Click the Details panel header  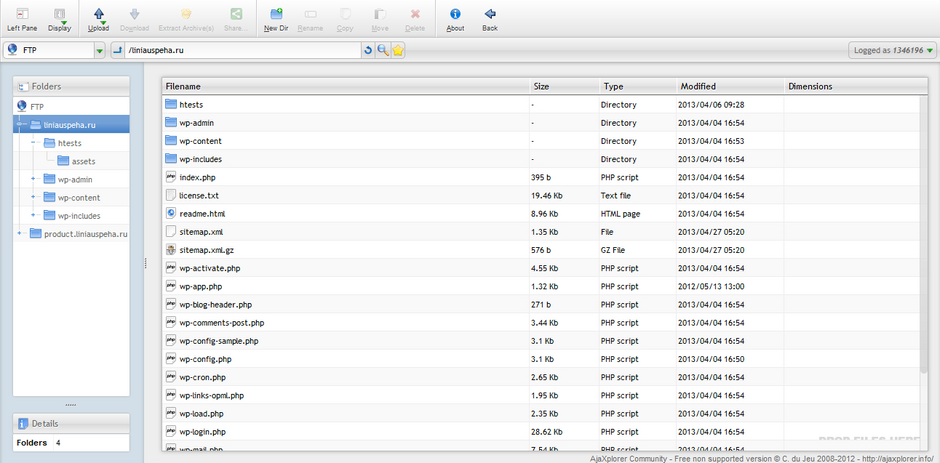pyautogui.click(x=71, y=423)
